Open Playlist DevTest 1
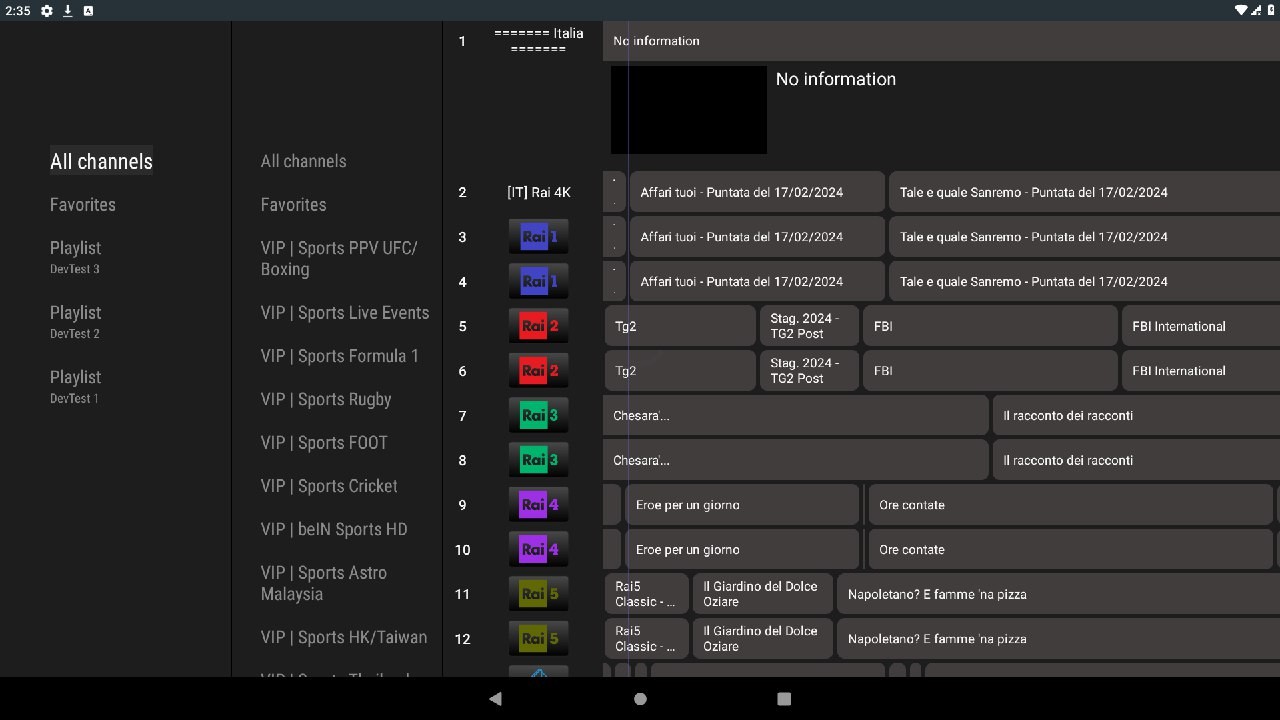 coord(76,386)
